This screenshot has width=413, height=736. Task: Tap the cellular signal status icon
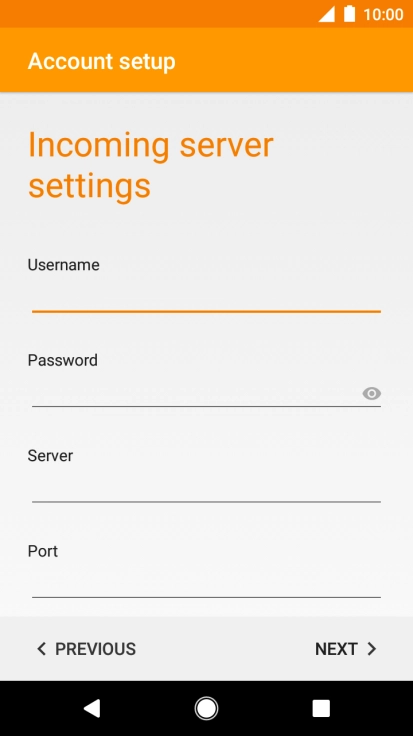(327, 14)
